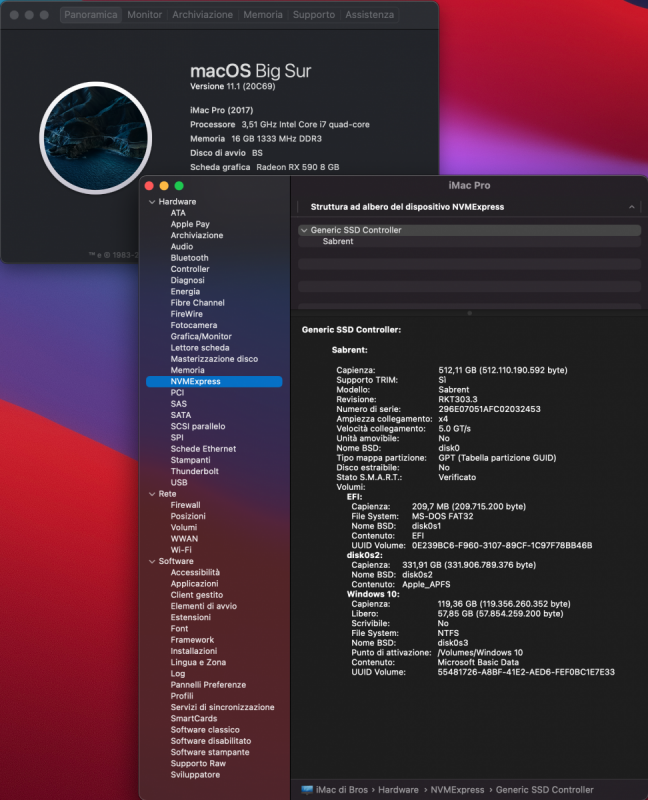This screenshot has height=800, width=648.
Task: Switch to the Assistenza tab
Action: 369,15
